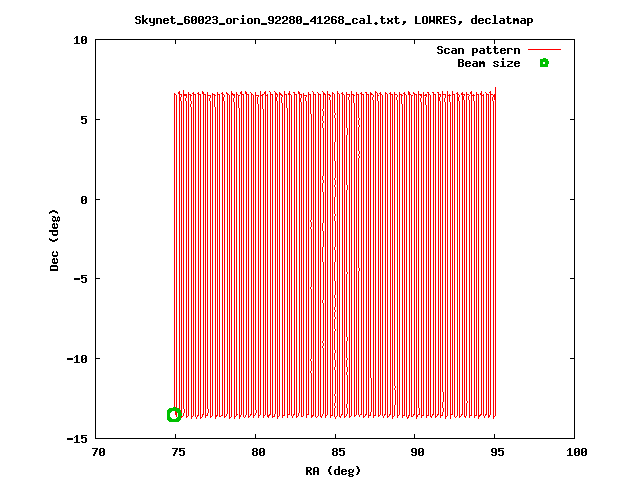Click the plot title text at top

tap(333, 20)
